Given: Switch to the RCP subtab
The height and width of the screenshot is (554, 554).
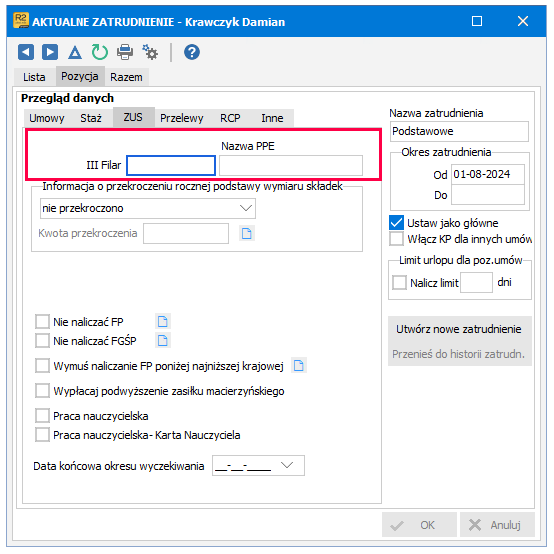Looking at the screenshot, I should (x=230, y=118).
